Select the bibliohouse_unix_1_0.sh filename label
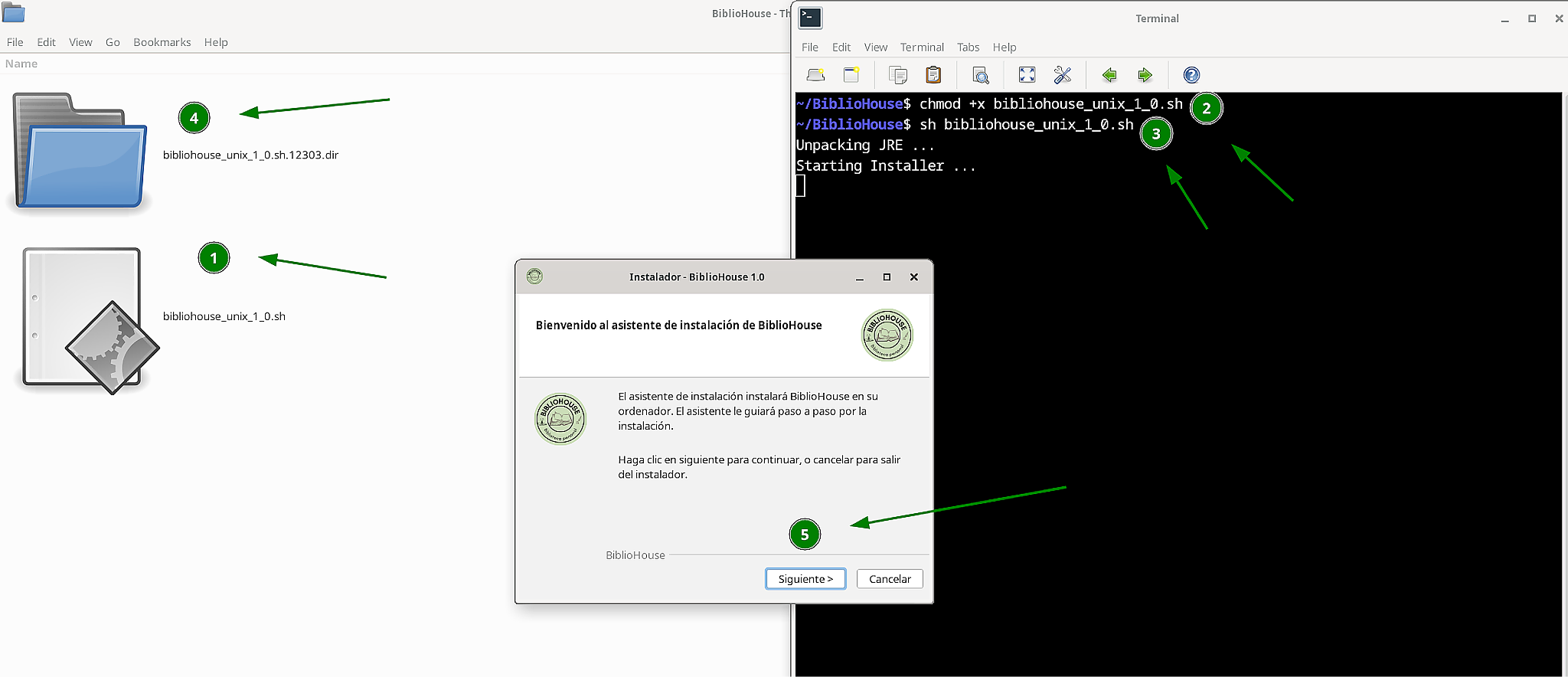Screen dimensions: 1568x677 pos(224,316)
